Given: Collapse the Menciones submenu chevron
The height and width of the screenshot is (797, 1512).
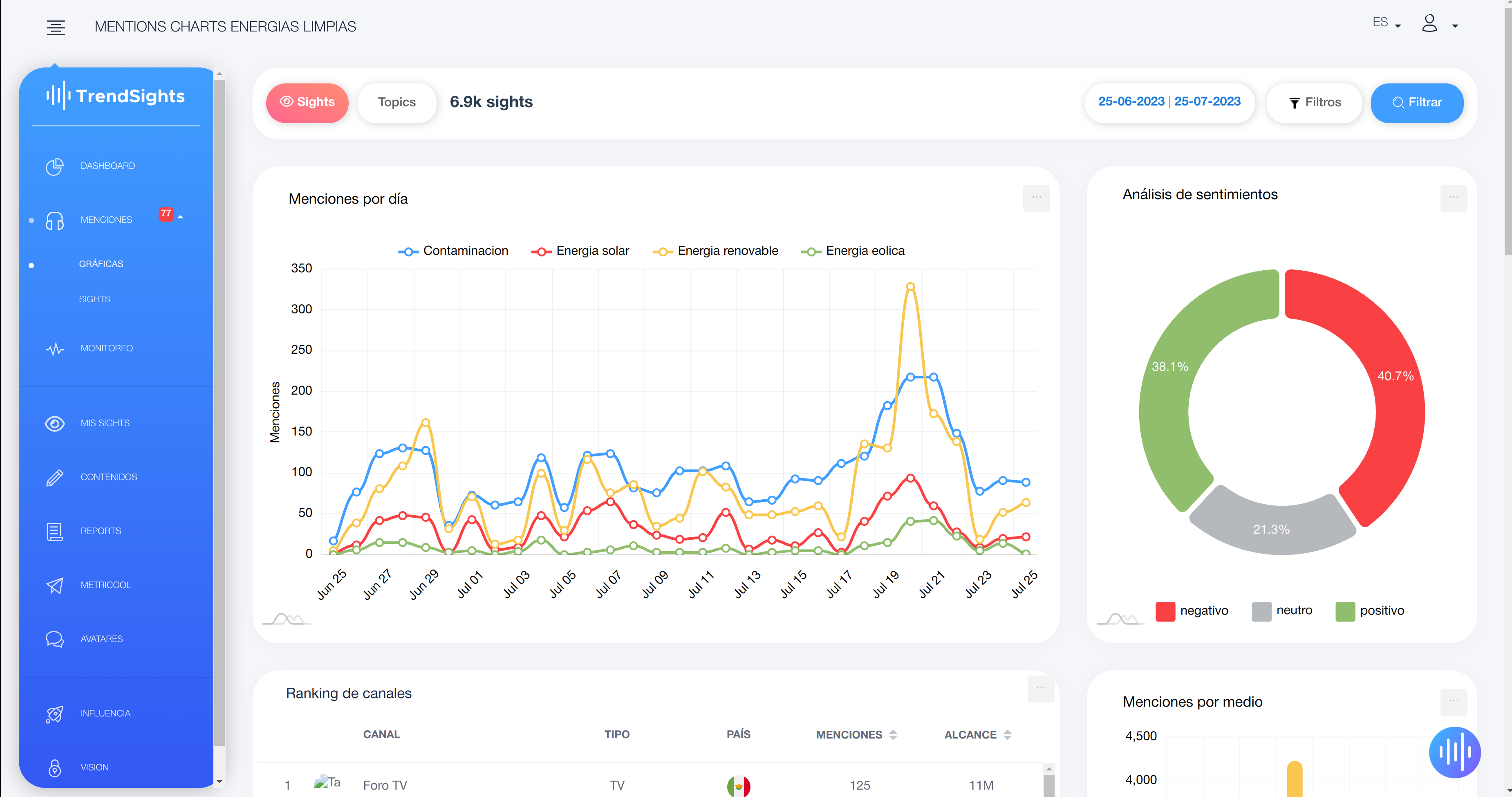Looking at the screenshot, I should 180,216.
